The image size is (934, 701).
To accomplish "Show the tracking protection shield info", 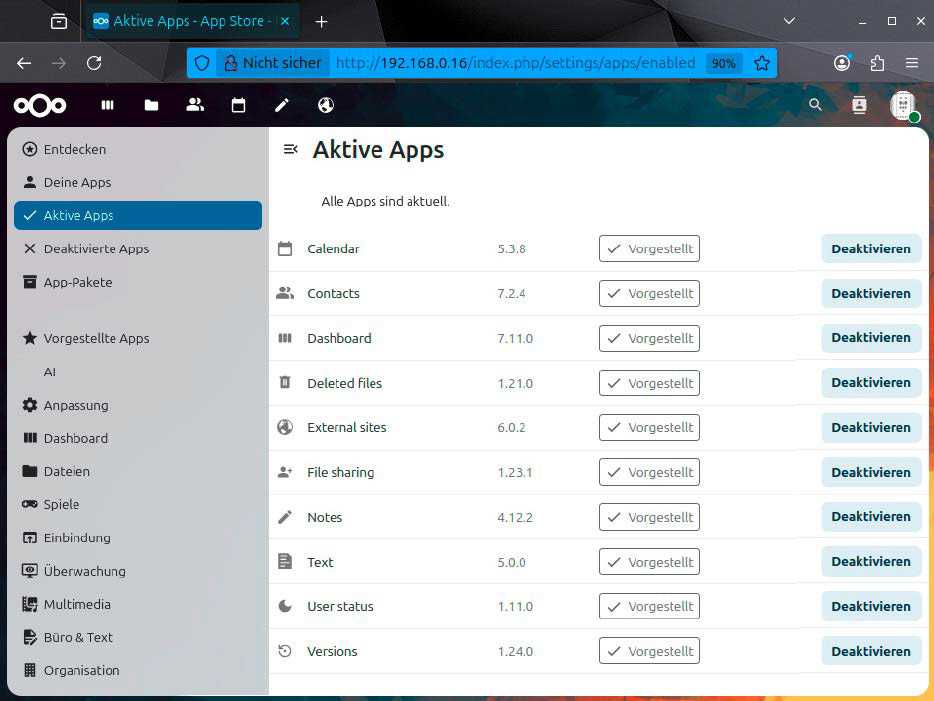I will coord(201,63).
